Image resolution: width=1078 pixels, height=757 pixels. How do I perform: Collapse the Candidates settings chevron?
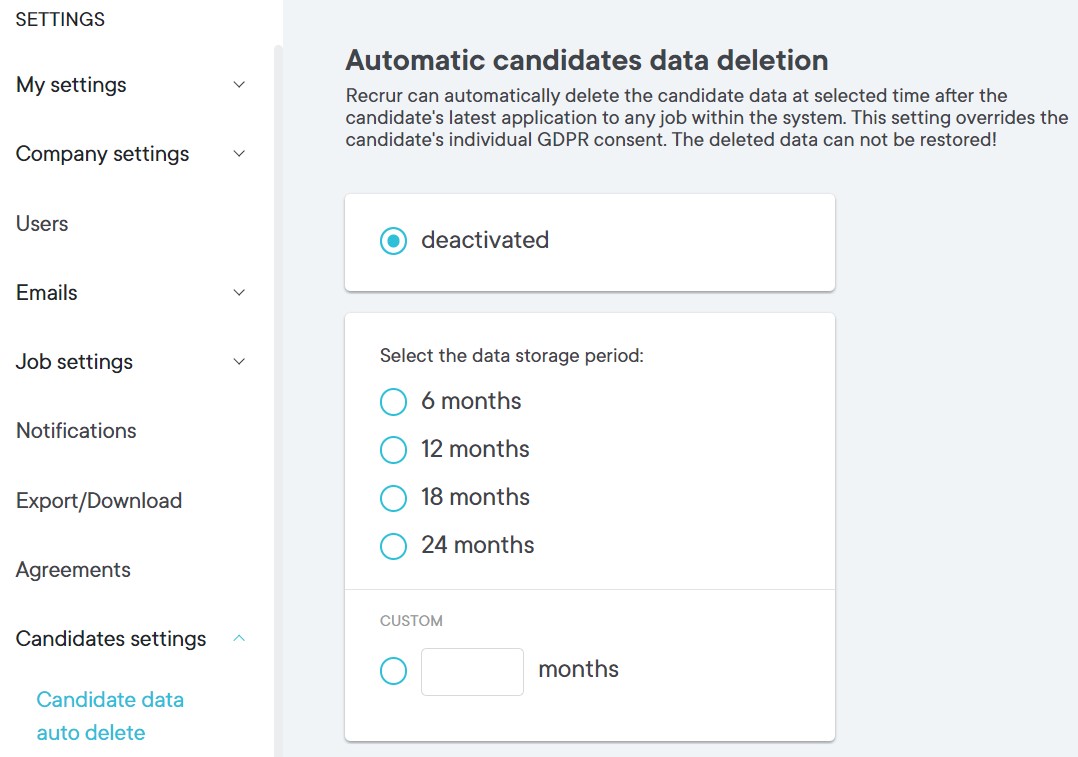(239, 639)
